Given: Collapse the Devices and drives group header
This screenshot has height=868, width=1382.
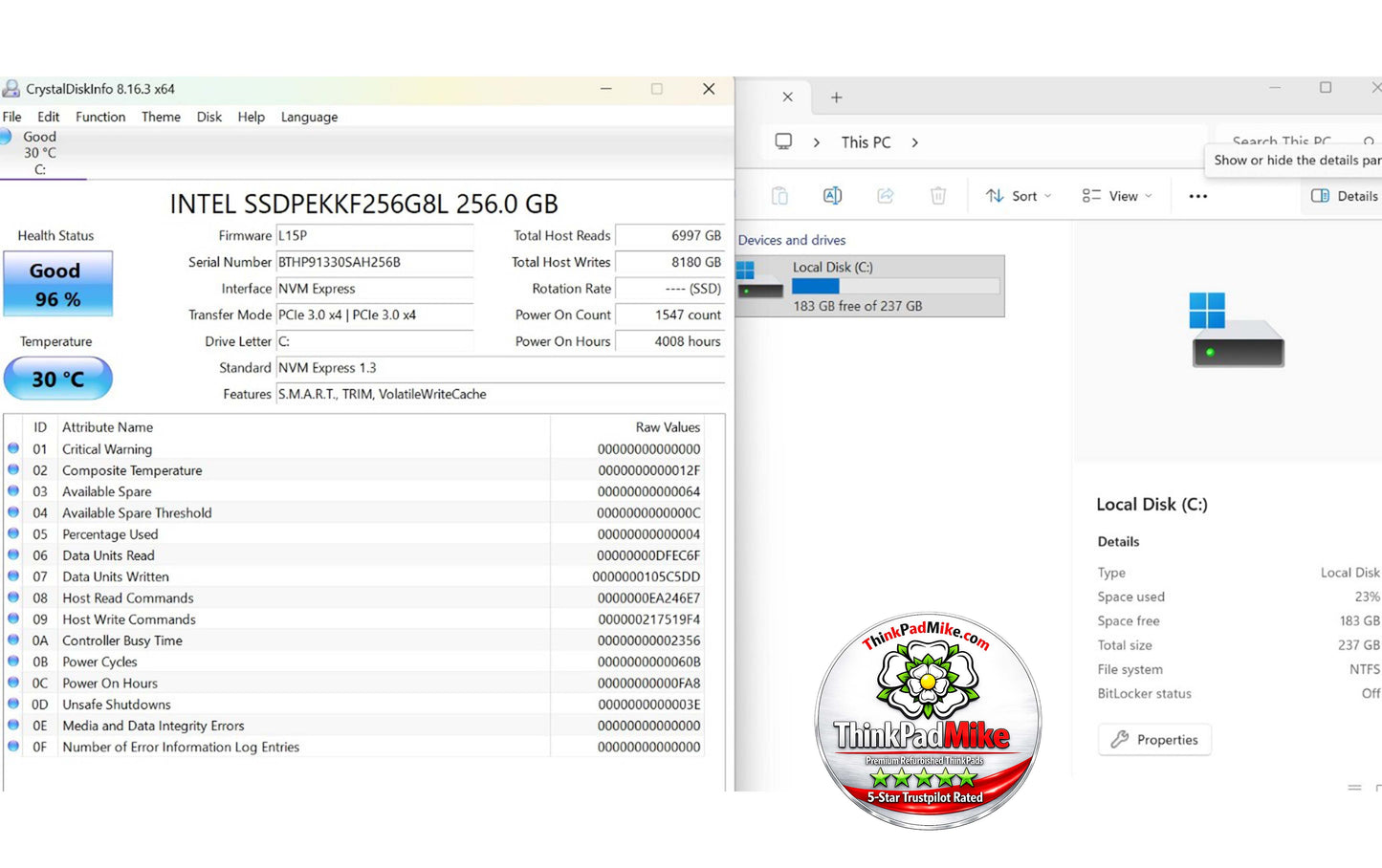Looking at the screenshot, I should 792,240.
